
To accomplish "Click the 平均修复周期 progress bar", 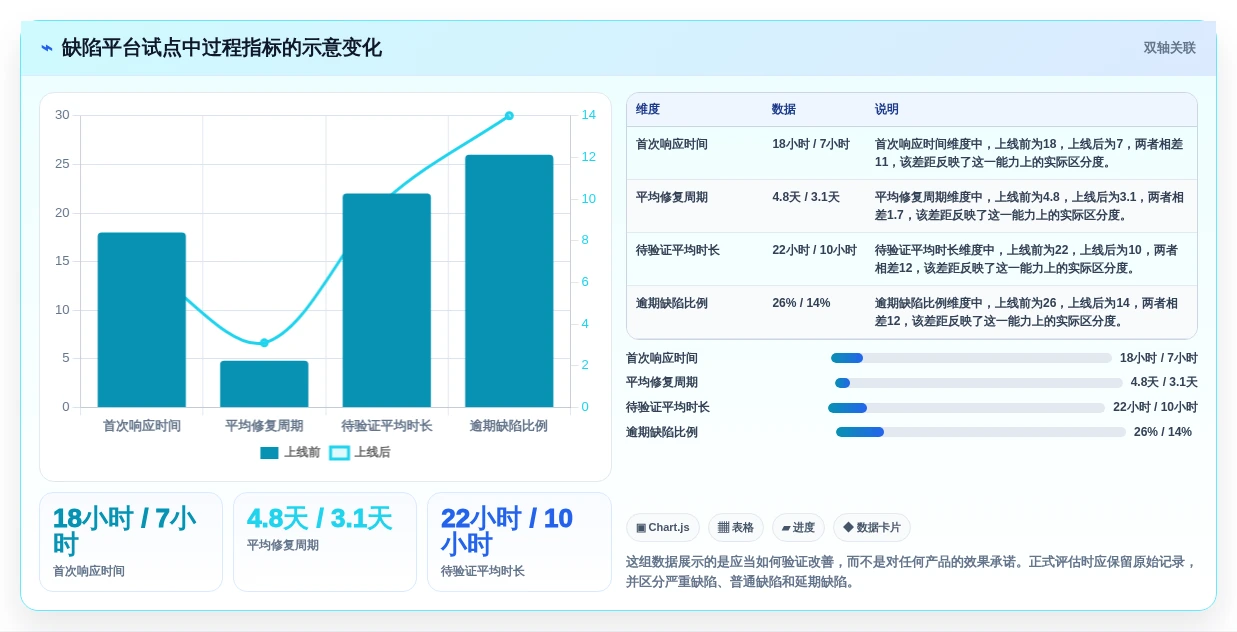I will point(979,383).
